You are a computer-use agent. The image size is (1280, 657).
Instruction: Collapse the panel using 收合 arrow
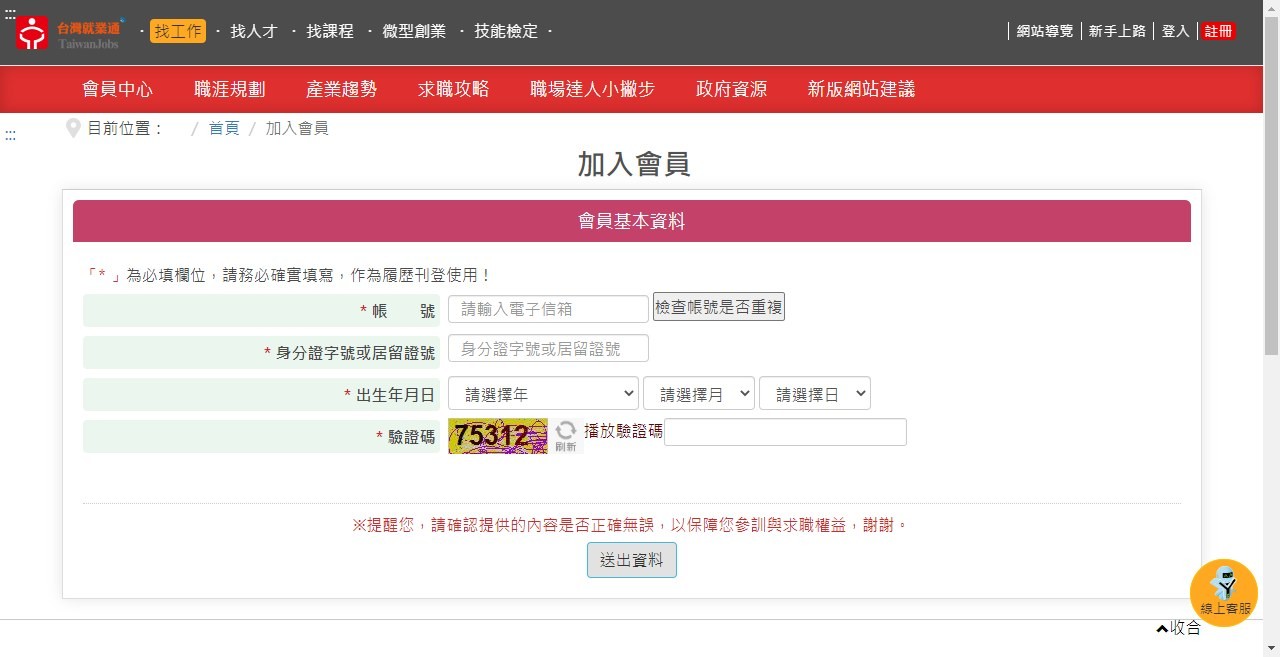[x=1179, y=628]
